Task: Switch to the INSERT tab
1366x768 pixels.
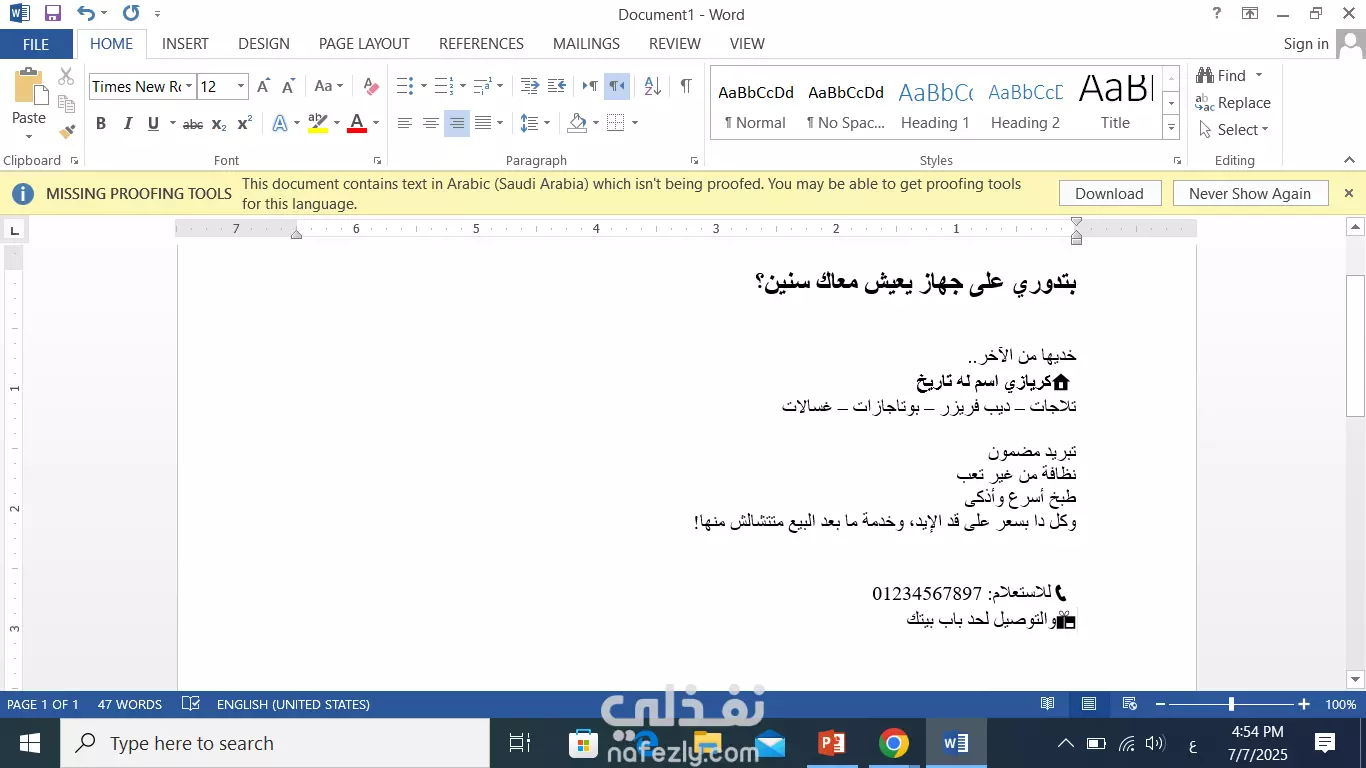Action: pyautogui.click(x=185, y=44)
